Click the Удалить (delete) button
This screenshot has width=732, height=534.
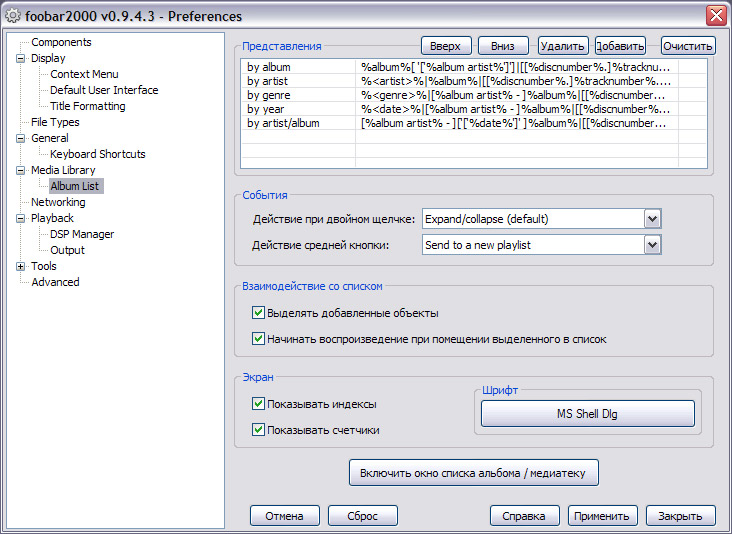pos(563,46)
